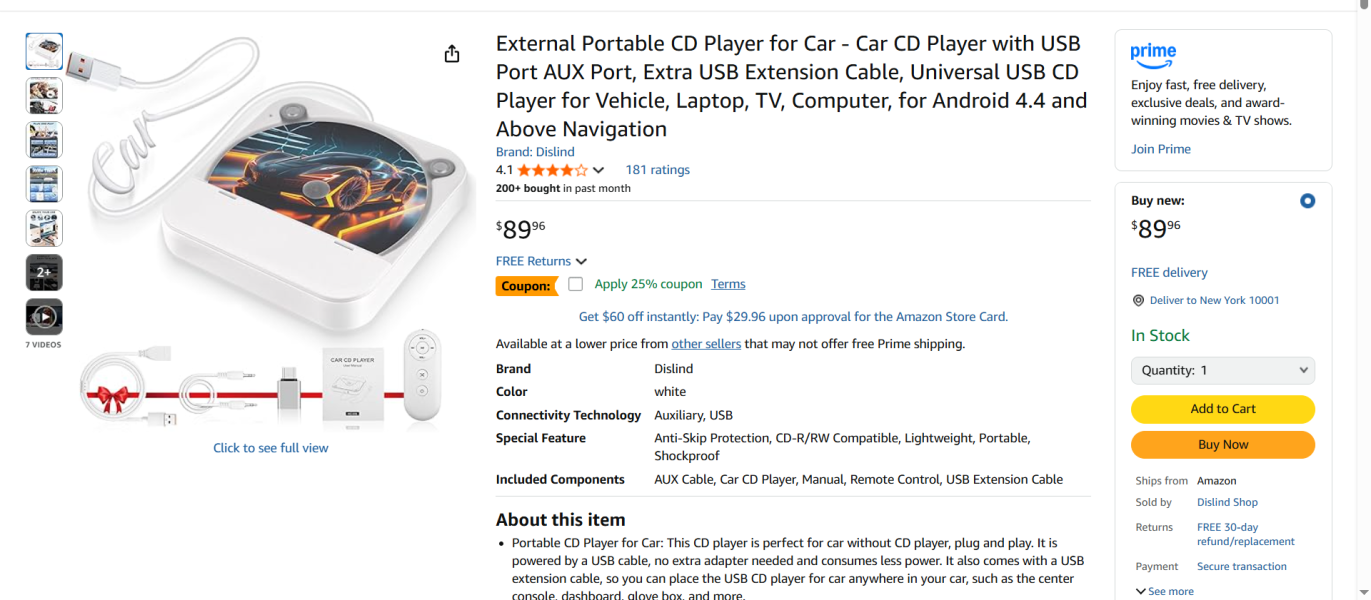Click the orange Coupon badge

click(526, 286)
